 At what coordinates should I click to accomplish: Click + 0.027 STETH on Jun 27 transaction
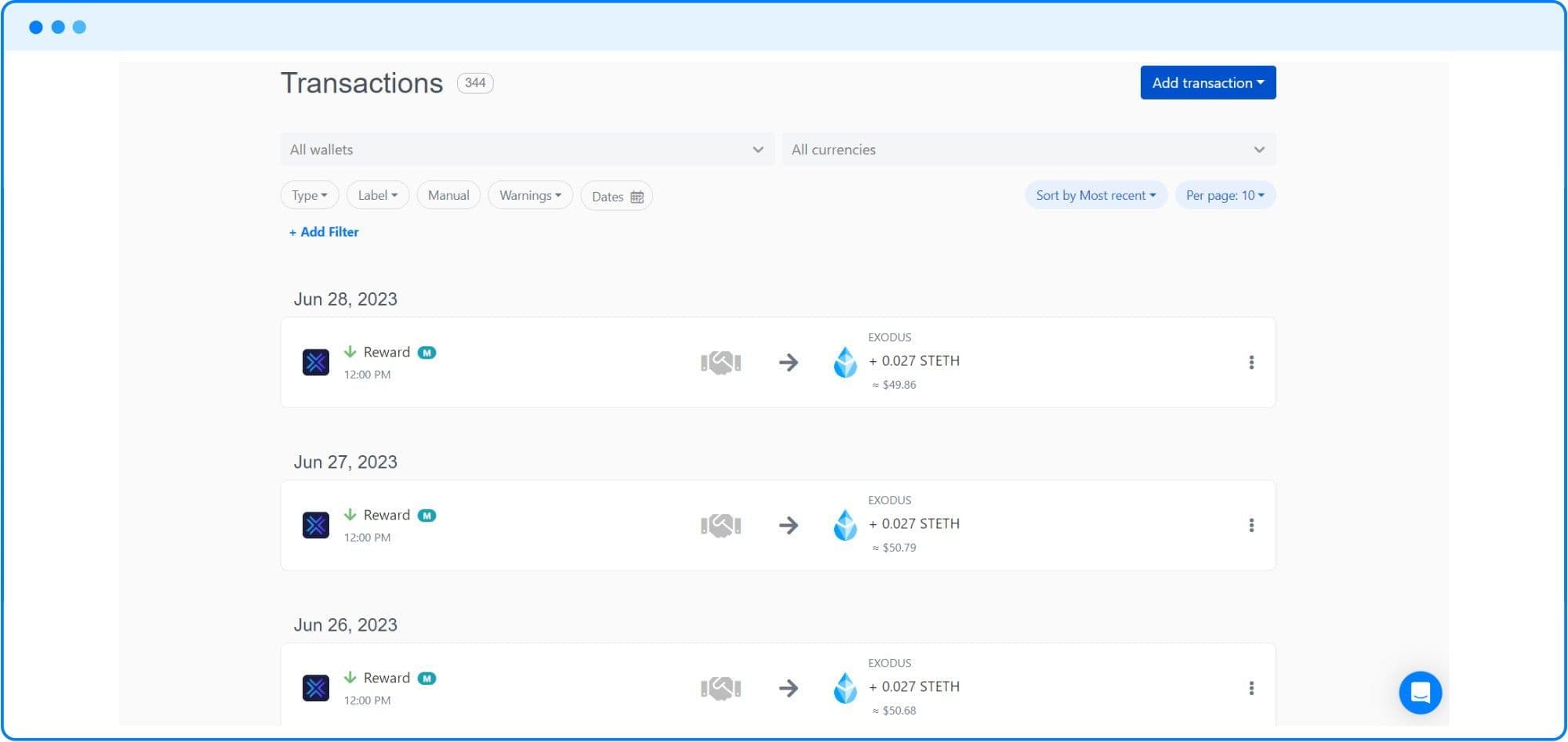tap(914, 524)
